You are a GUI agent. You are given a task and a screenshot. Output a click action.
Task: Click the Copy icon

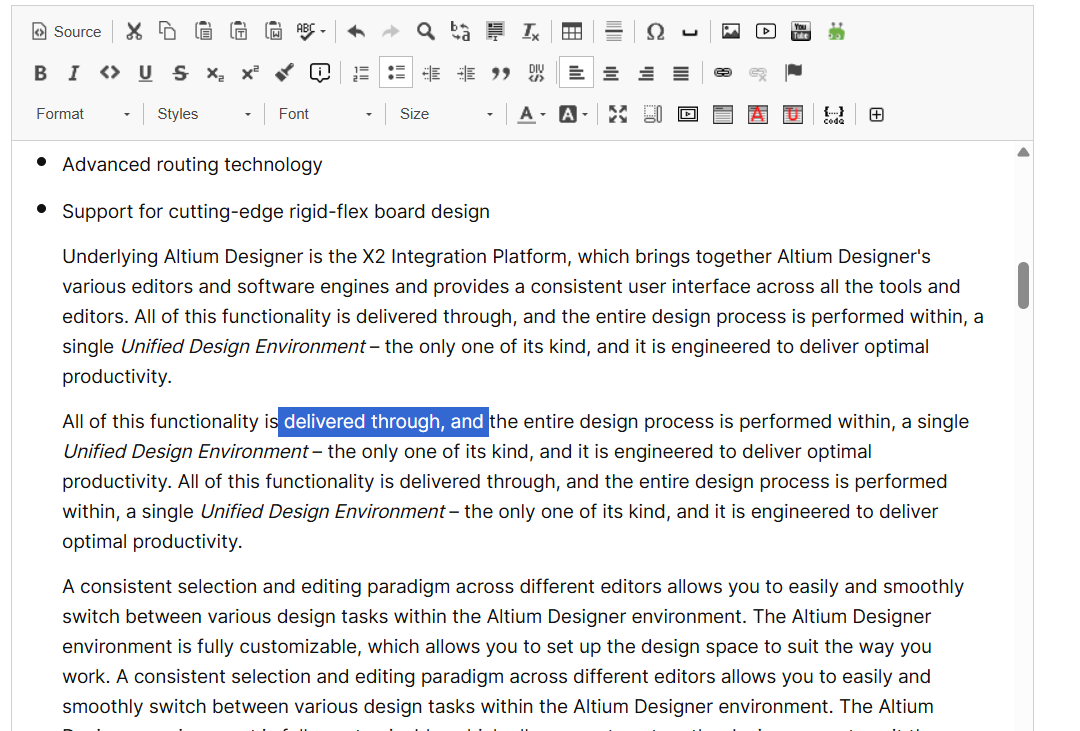coord(167,32)
